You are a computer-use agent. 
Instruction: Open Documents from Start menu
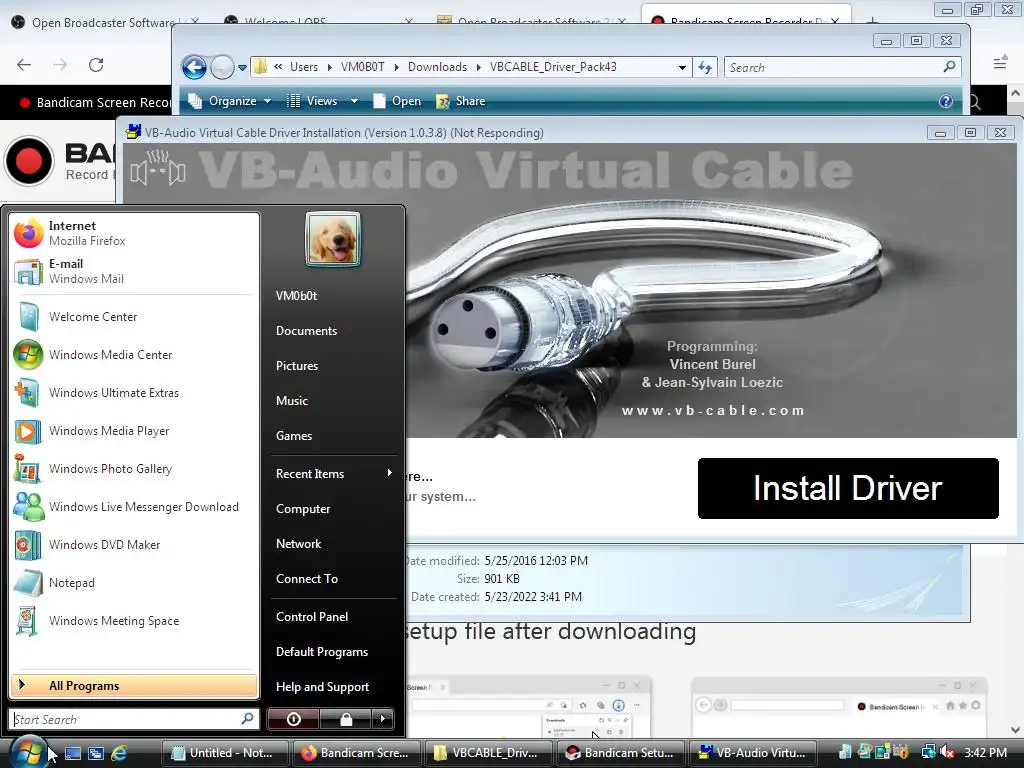click(306, 331)
